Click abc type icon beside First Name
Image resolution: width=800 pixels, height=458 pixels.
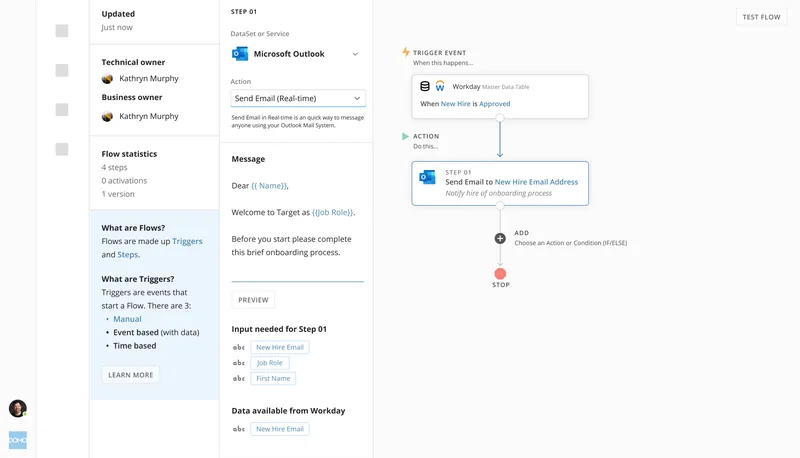point(239,378)
